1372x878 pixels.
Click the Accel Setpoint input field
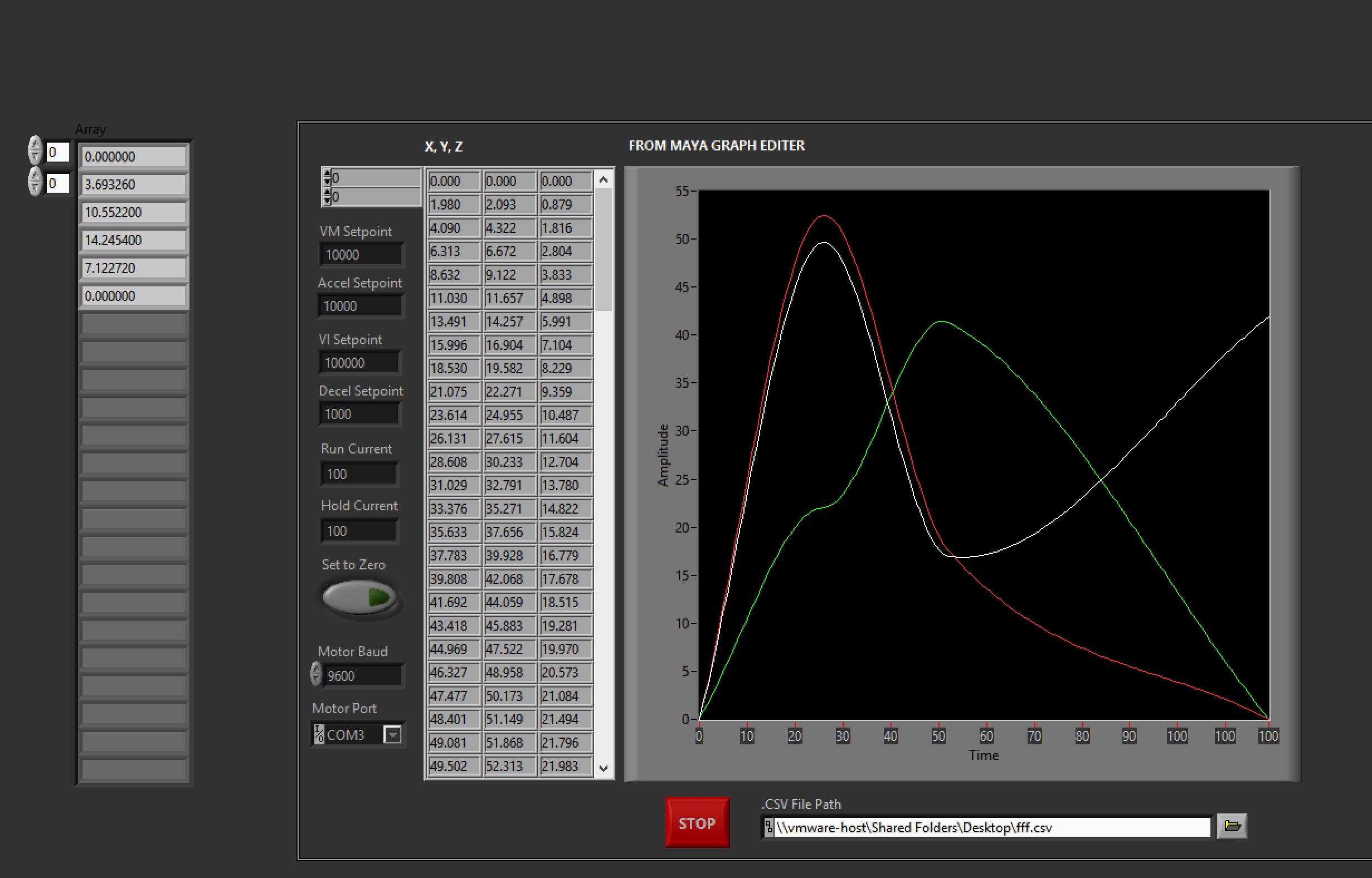pyautogui.click(x=360, y=306)
